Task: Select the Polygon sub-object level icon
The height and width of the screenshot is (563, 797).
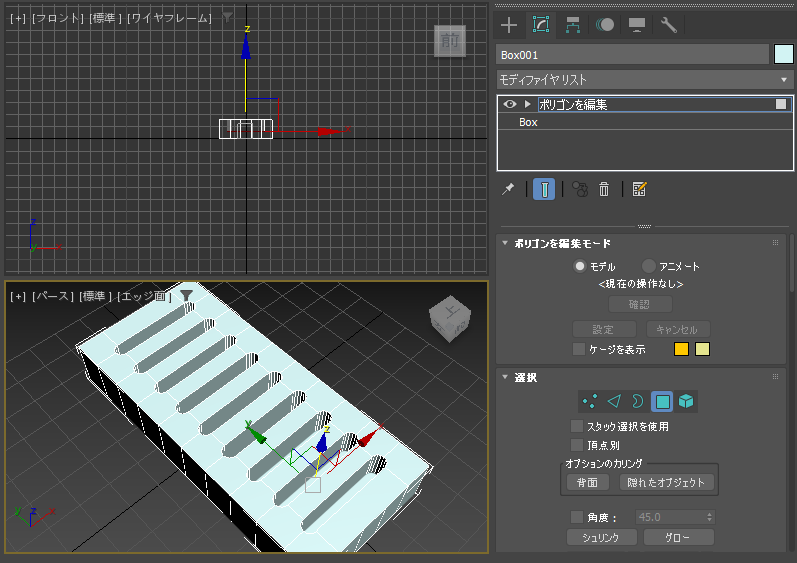Action: pos(662,401)
